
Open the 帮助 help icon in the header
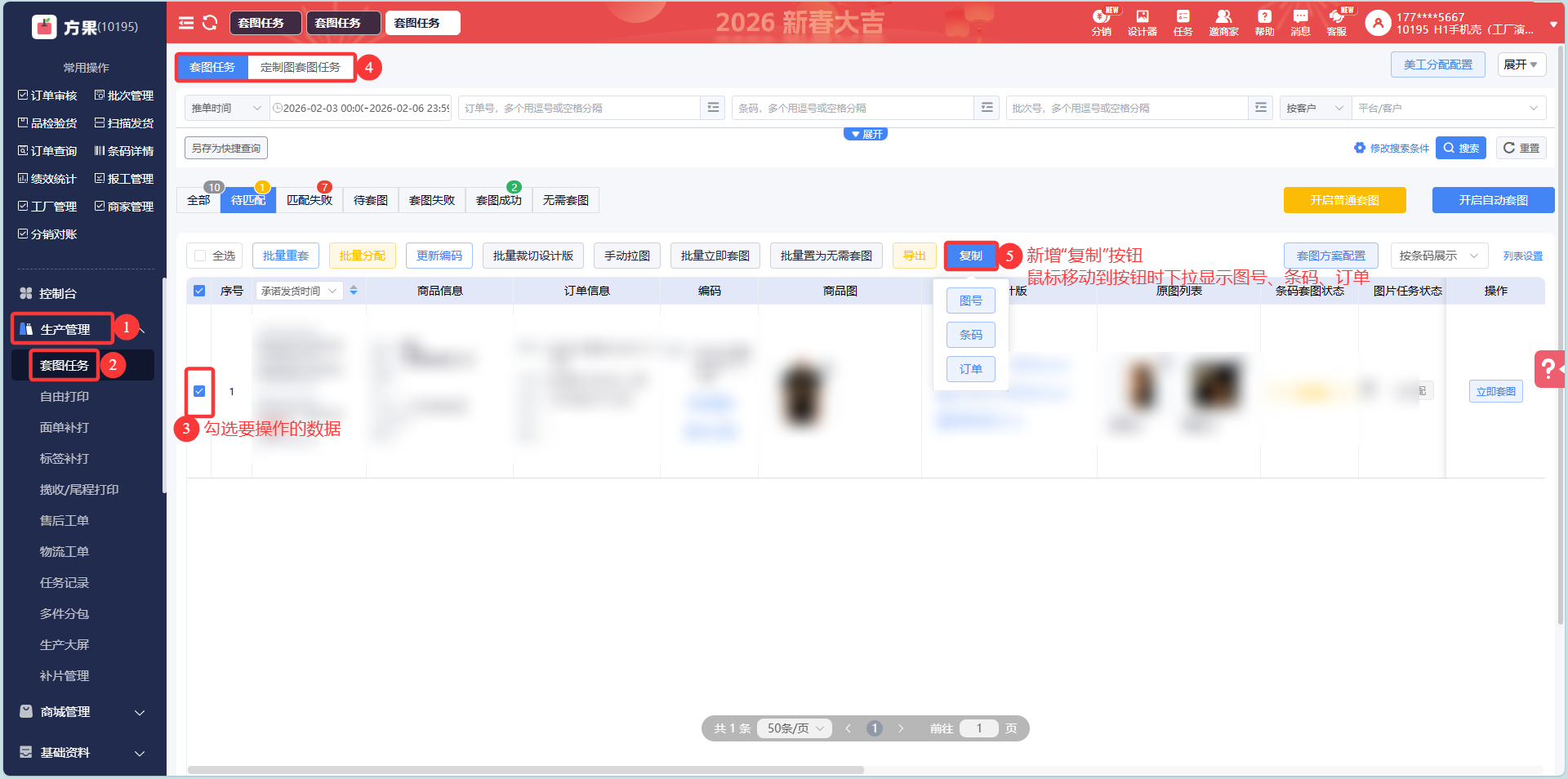1264,22
